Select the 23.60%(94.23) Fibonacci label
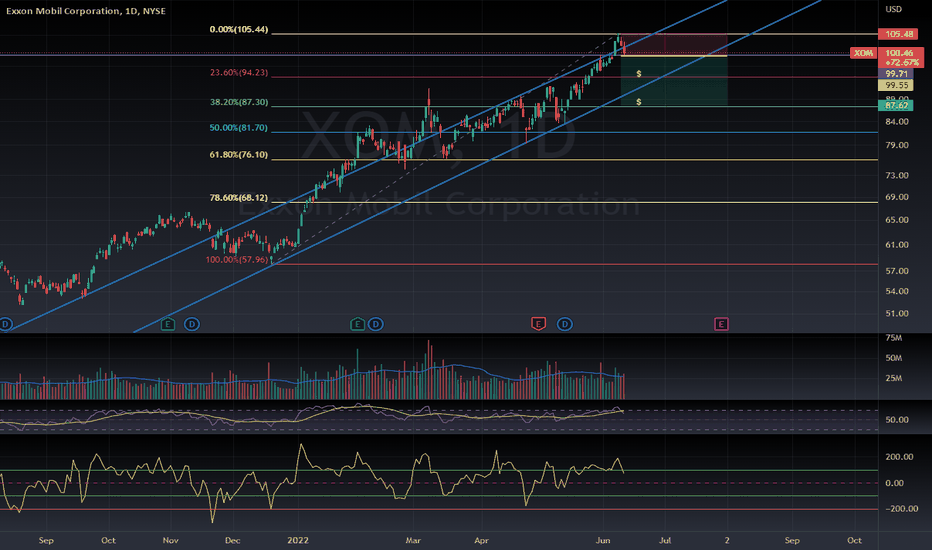Viewport: 932px width, 550px height. pos(239,73)
